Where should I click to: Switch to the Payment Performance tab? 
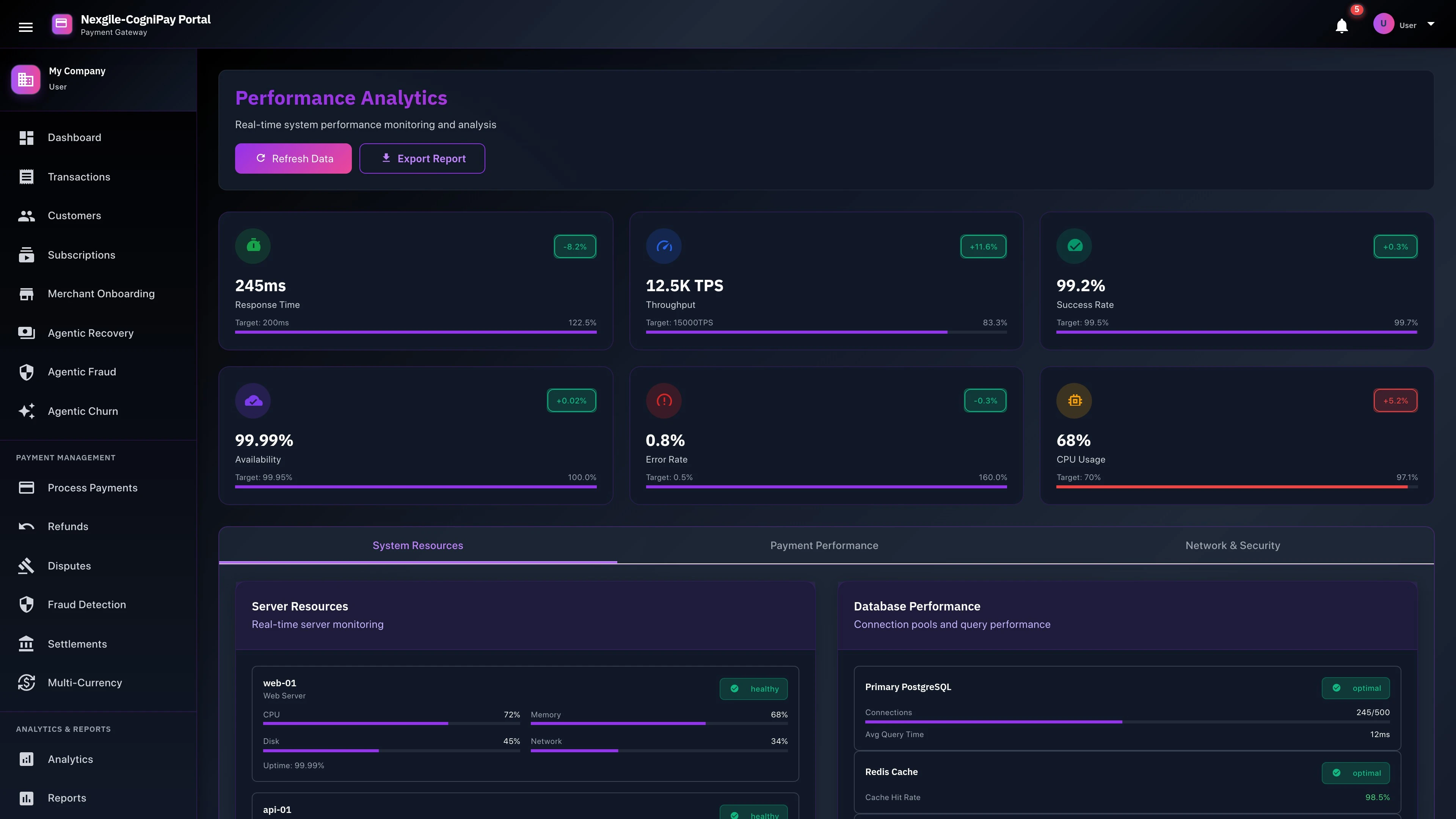(x=824, y=546)
